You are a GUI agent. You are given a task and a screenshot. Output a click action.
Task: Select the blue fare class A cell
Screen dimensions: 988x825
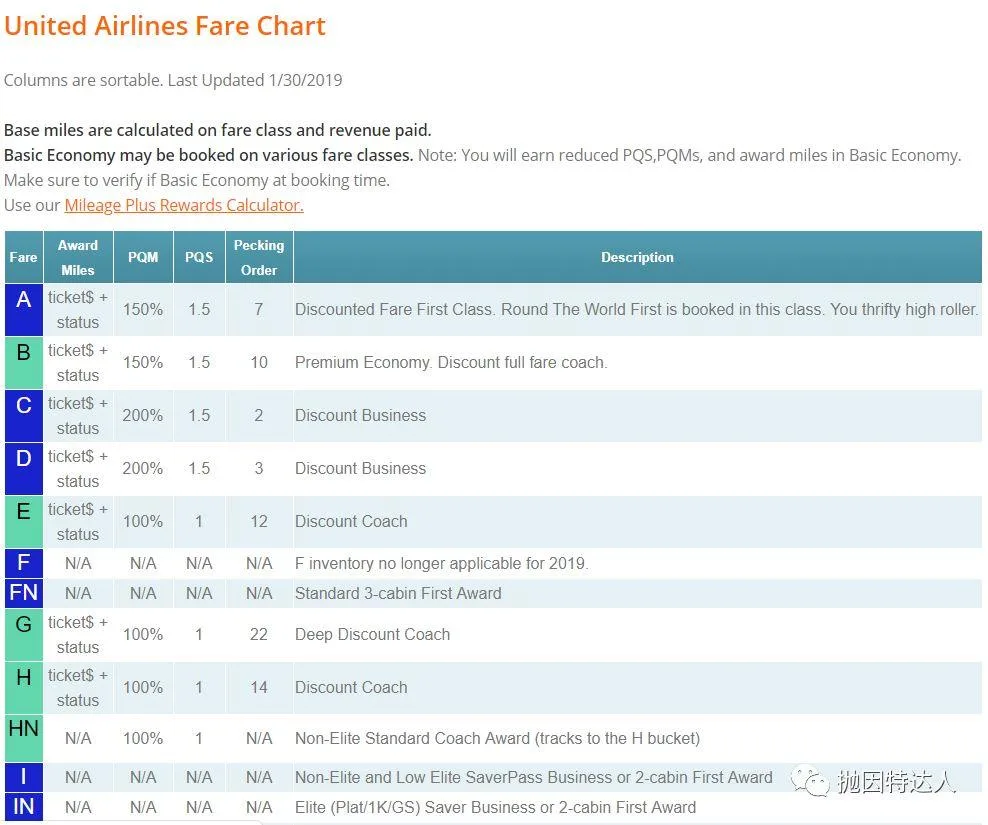tap(23, 309)
